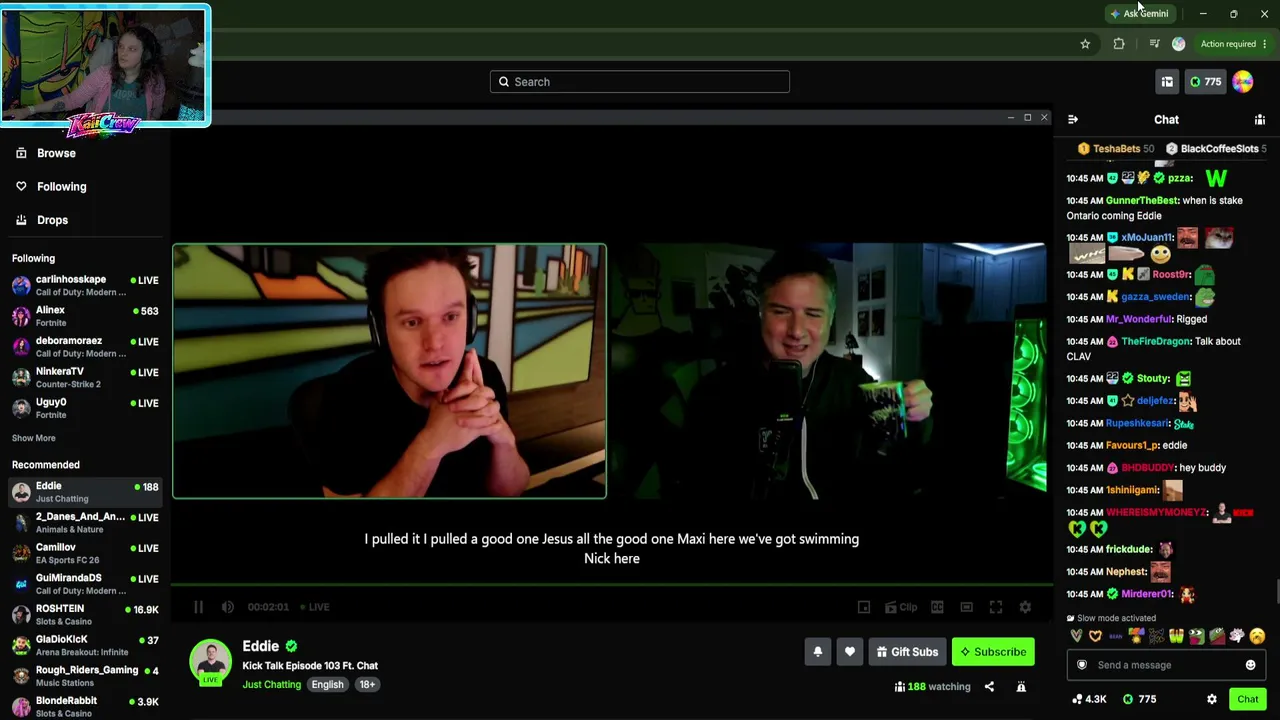
Task: Open the Chrome profile avatar
Action: 1178,44
